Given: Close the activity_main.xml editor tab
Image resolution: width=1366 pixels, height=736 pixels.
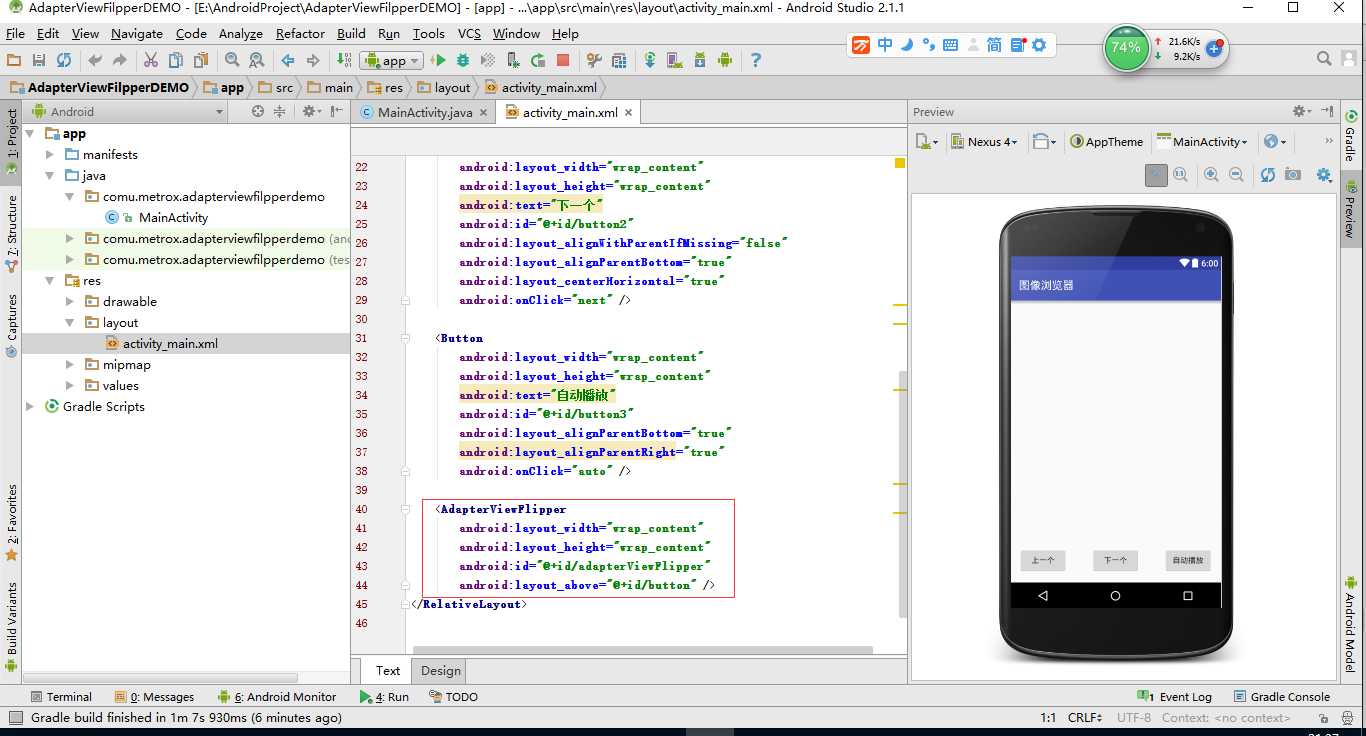Looking at the screenshot, I should coord(629,113).
